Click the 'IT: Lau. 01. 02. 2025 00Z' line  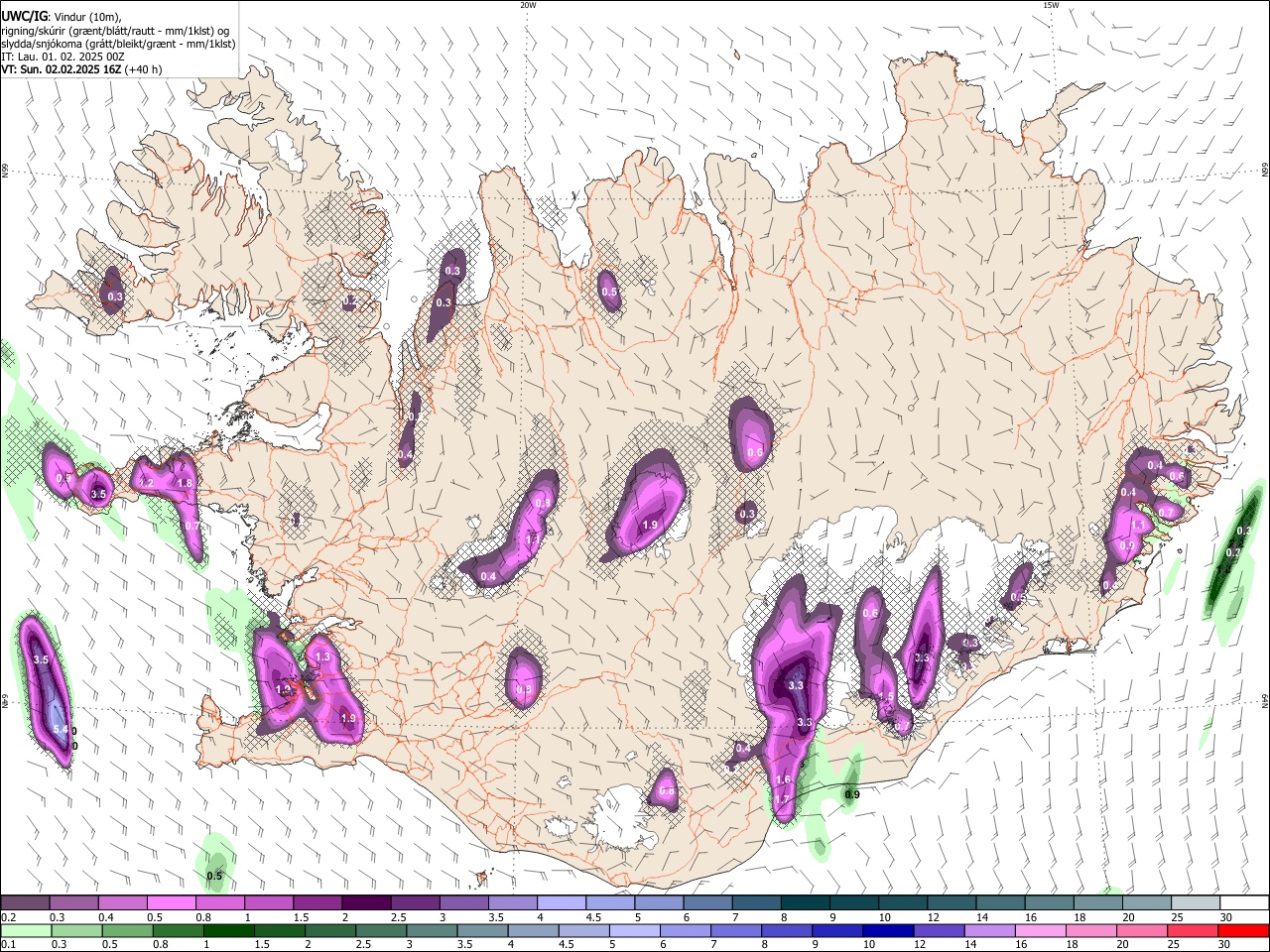tap(63, 57)
